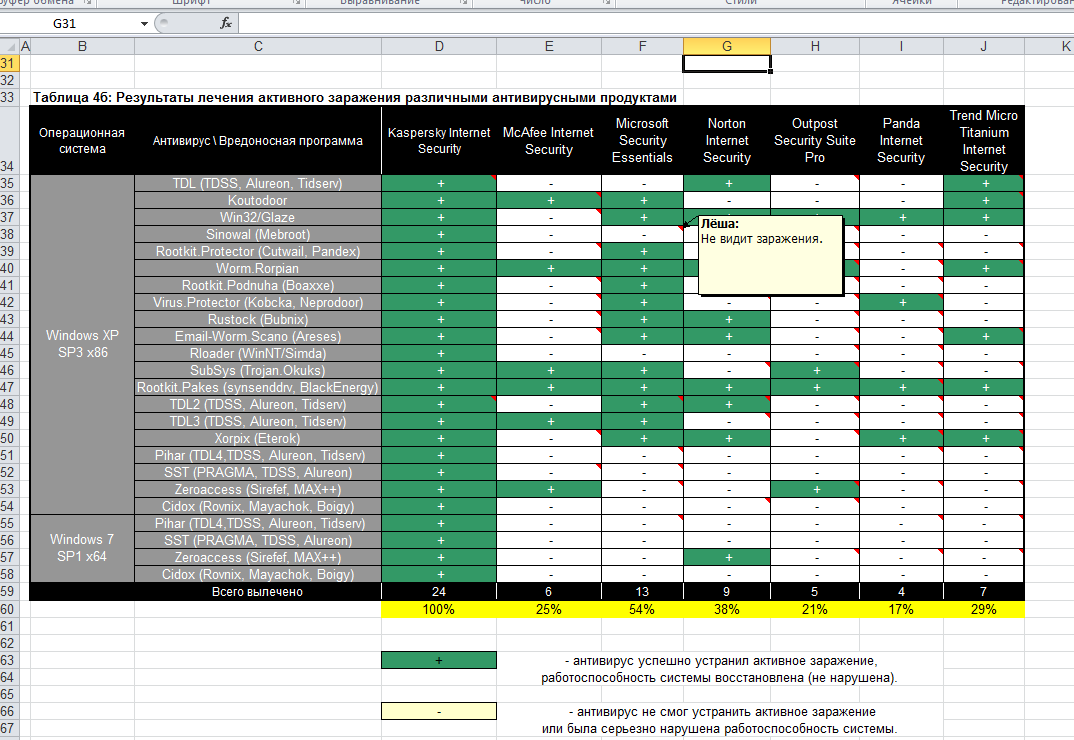Click the 'Worm.Rorpian' cell

(258, 269)
